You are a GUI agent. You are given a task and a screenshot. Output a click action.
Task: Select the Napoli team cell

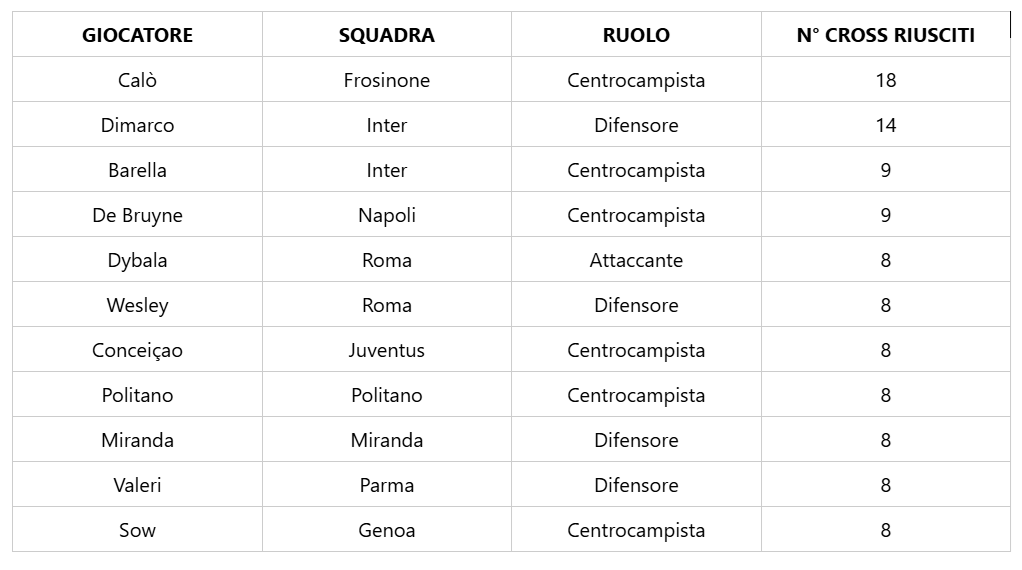387,214
